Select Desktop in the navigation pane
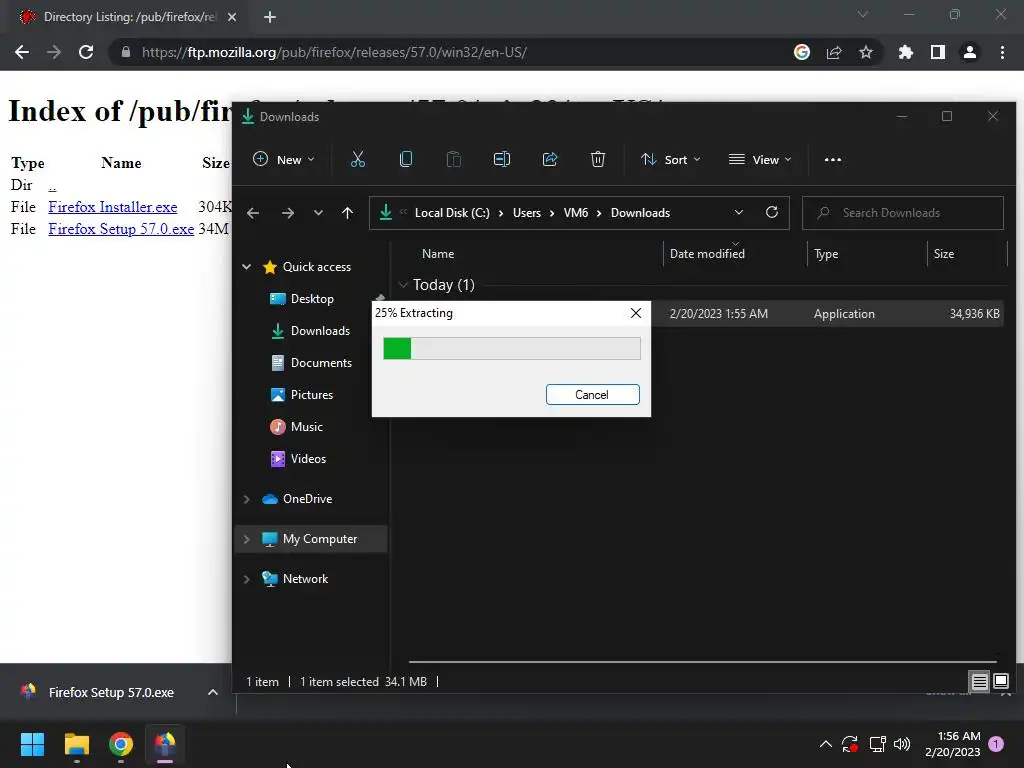Image resolution: width=1024 pixels, height=768 pixels. pyautogui.click(x=312, y=298)
